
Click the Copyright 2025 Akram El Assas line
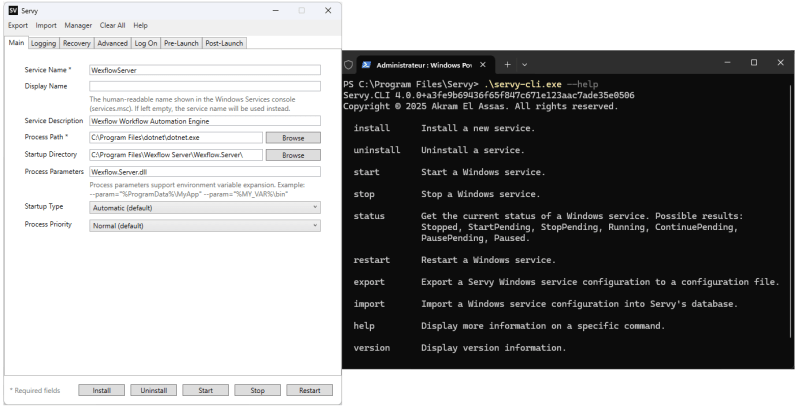click(x=480, y=106)
